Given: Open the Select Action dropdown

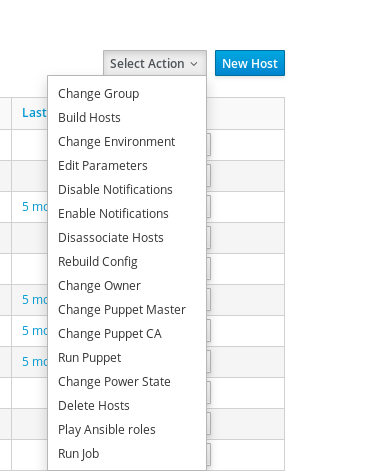Looking at the screenshot, I should [155, 63].
